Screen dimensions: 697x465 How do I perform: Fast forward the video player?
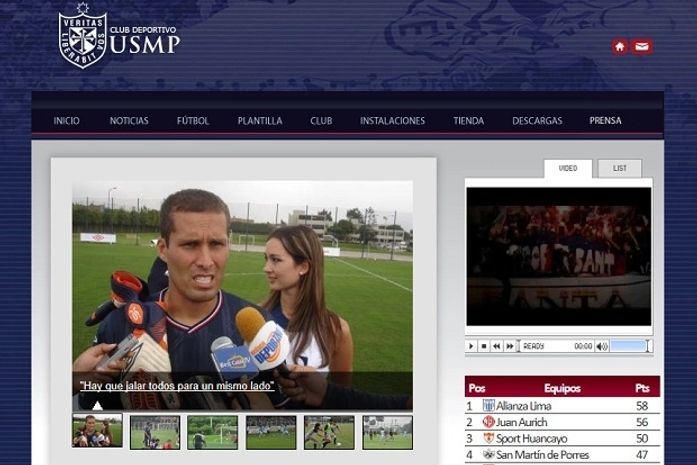[x=510, y=346]
